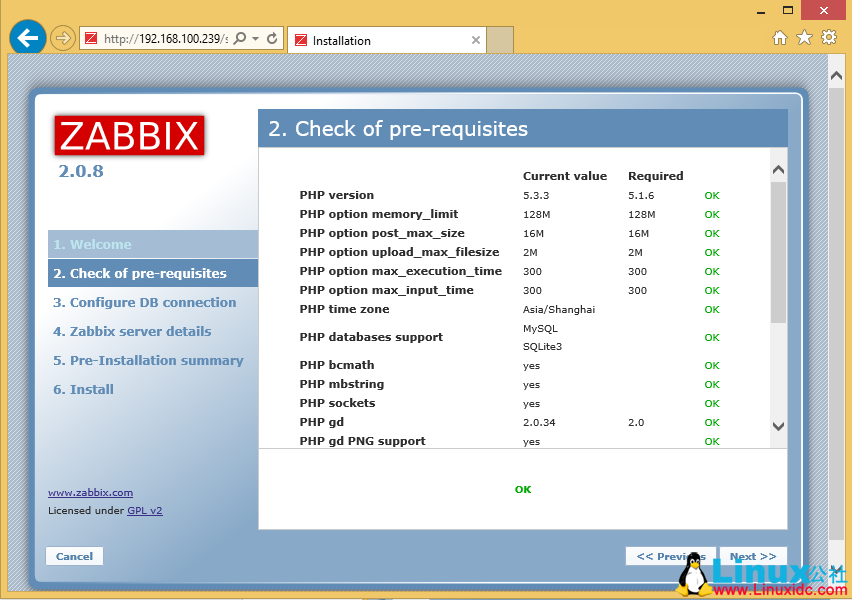Viewport: 852px width, 600px height.
Task: Click the browser Back navigation arrow
Action: pyautogui.click(x=27, y=37)
